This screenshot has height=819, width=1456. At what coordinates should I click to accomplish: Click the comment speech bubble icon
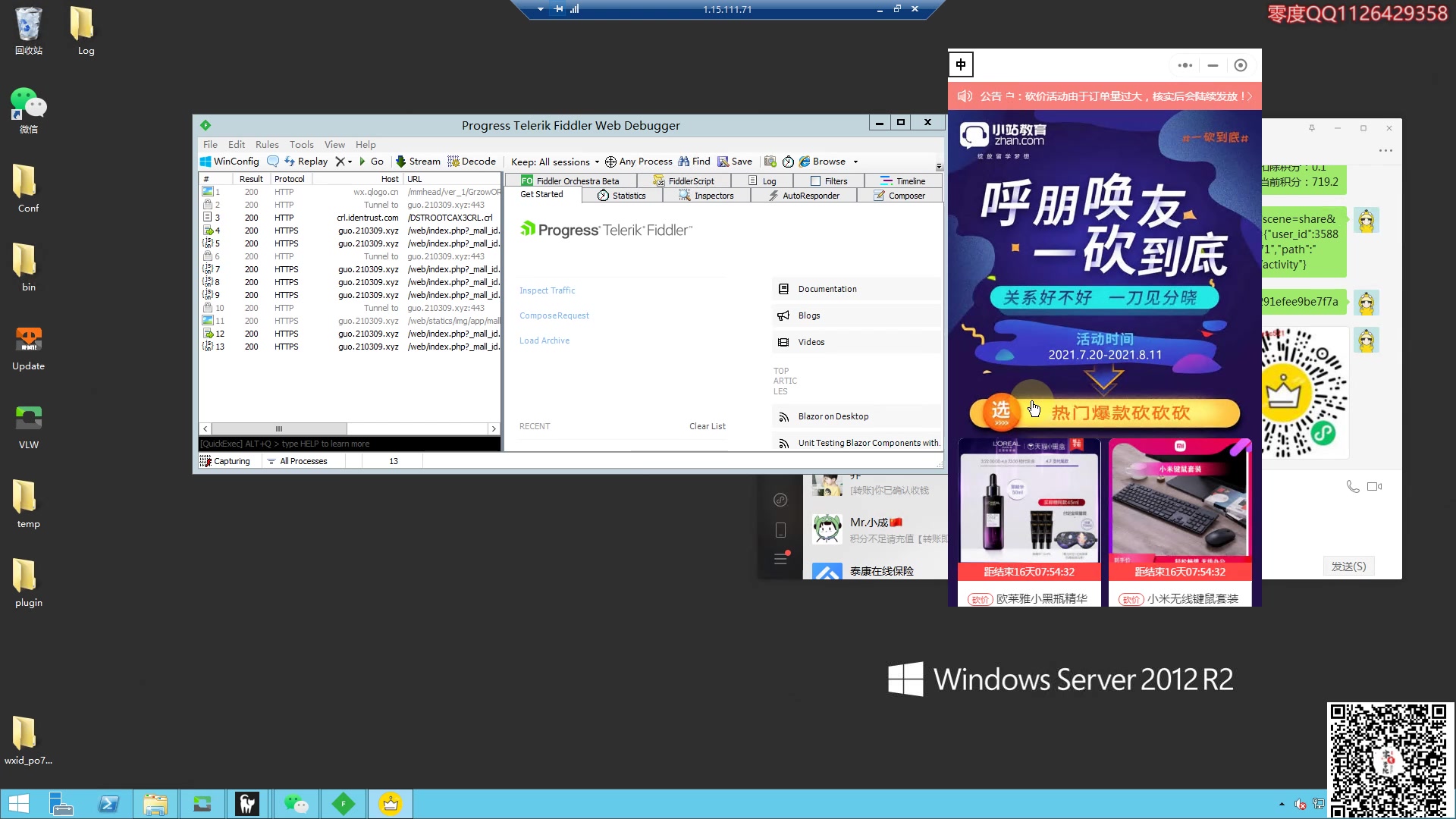tap(273, 162)
